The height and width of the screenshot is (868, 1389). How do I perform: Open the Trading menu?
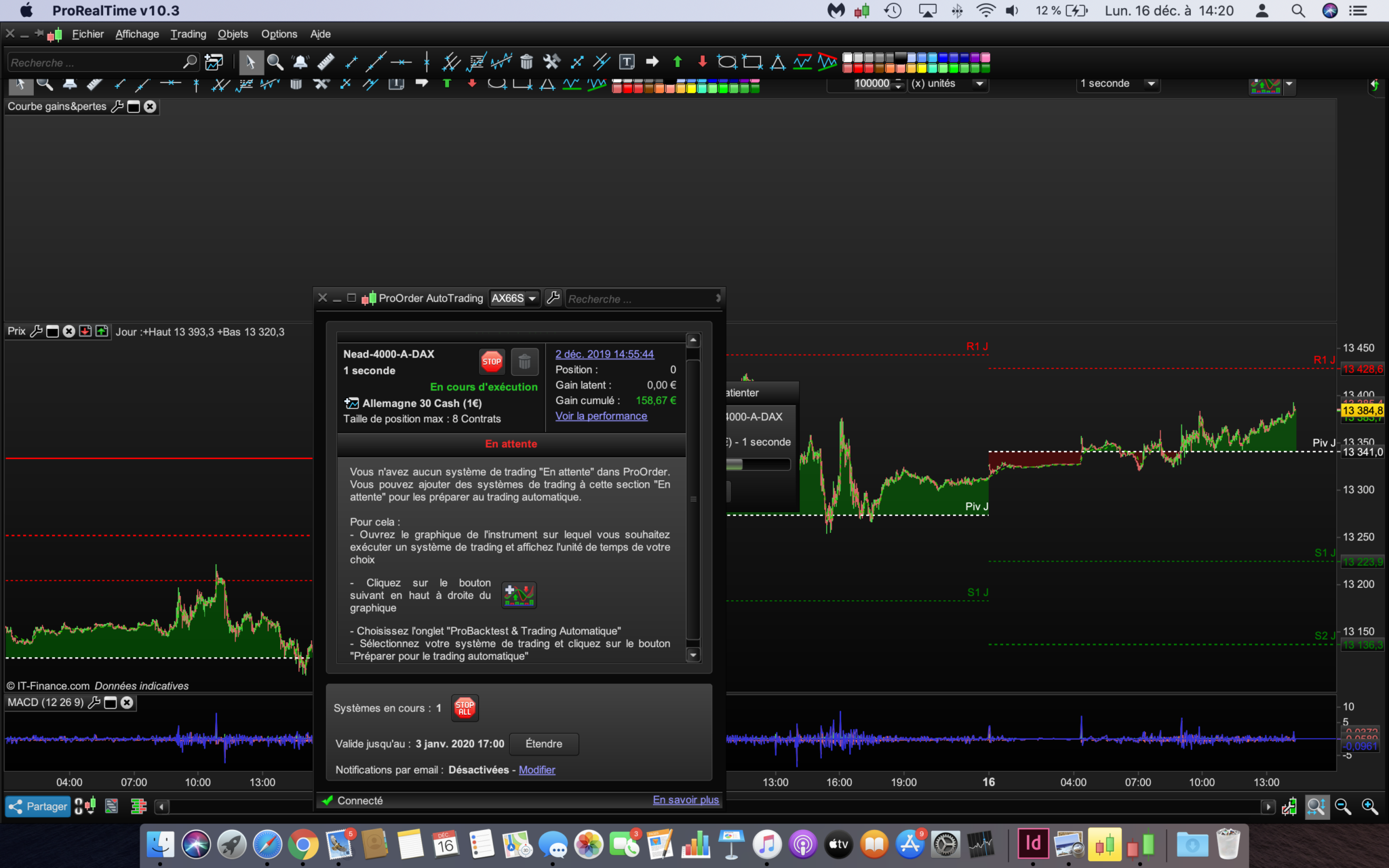pos(188,34)
